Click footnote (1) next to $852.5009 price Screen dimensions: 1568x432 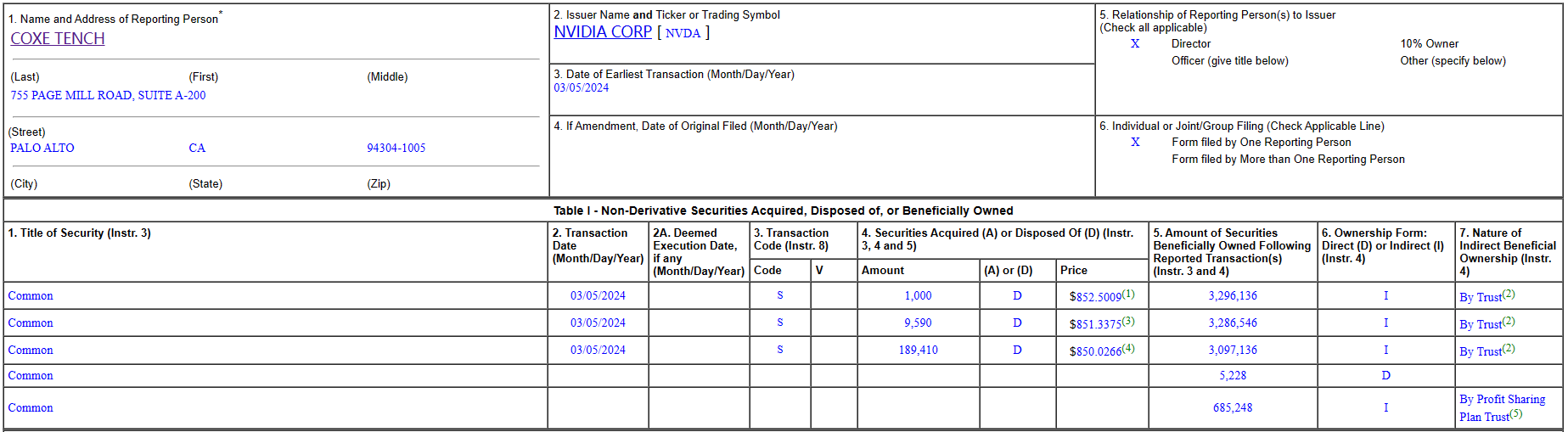click(1128, 294)
